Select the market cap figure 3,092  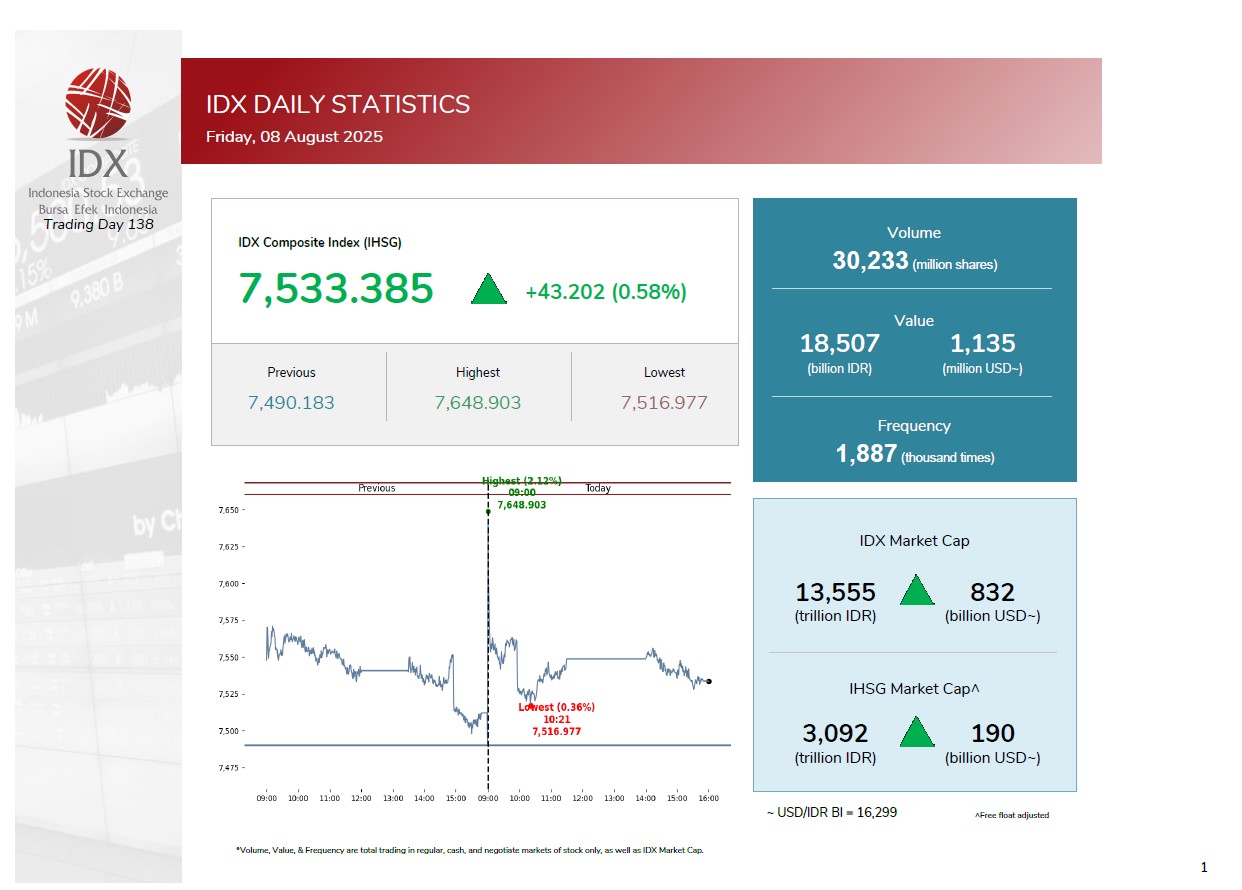pyautogui.click(x=835, y=734)
